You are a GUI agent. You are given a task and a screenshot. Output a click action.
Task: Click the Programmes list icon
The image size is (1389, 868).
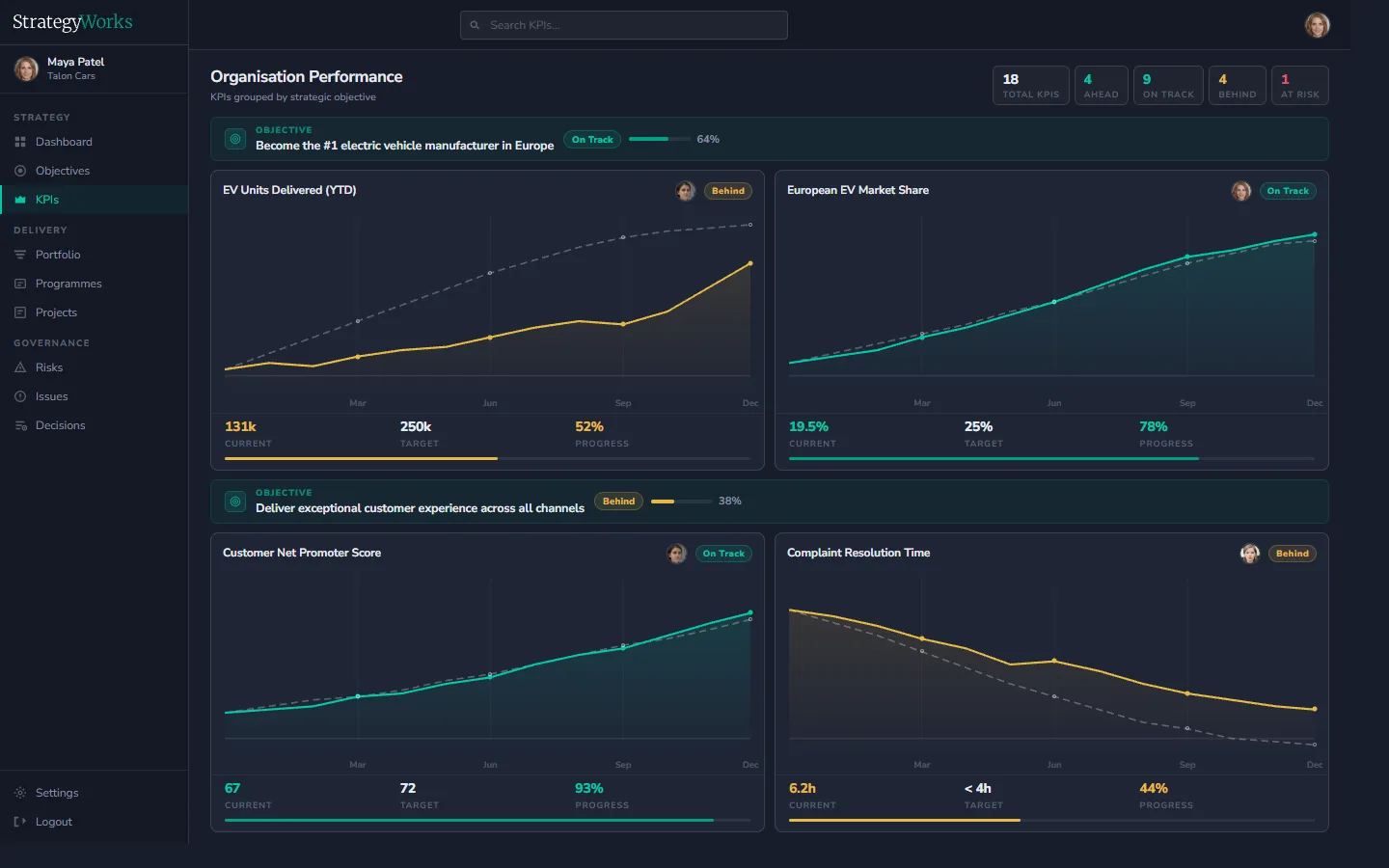[x=21, y=283]
